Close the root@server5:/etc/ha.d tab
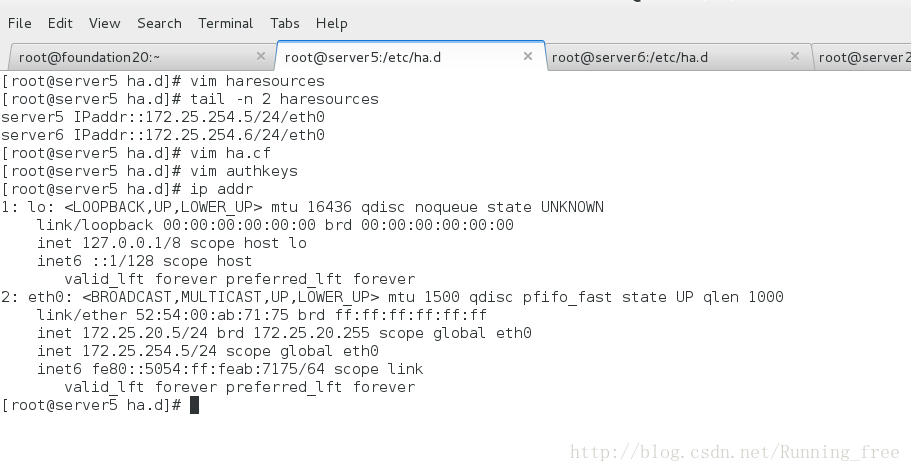The height and width of the screenshot is (472, 911). 528,57
